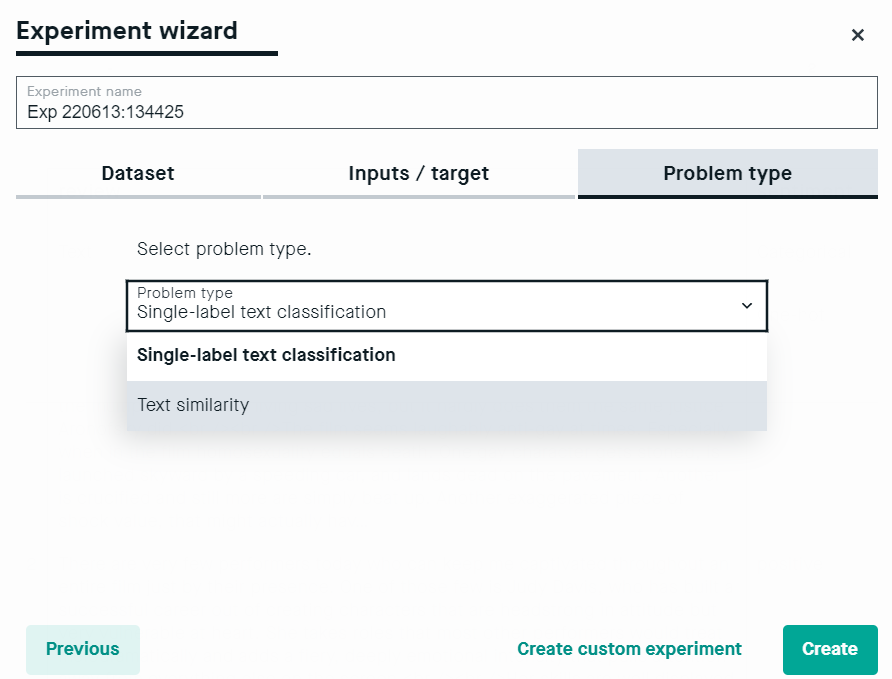Follow the Create custom experiment link
Screen dimensions: 892x679
(x=629, y=649)
